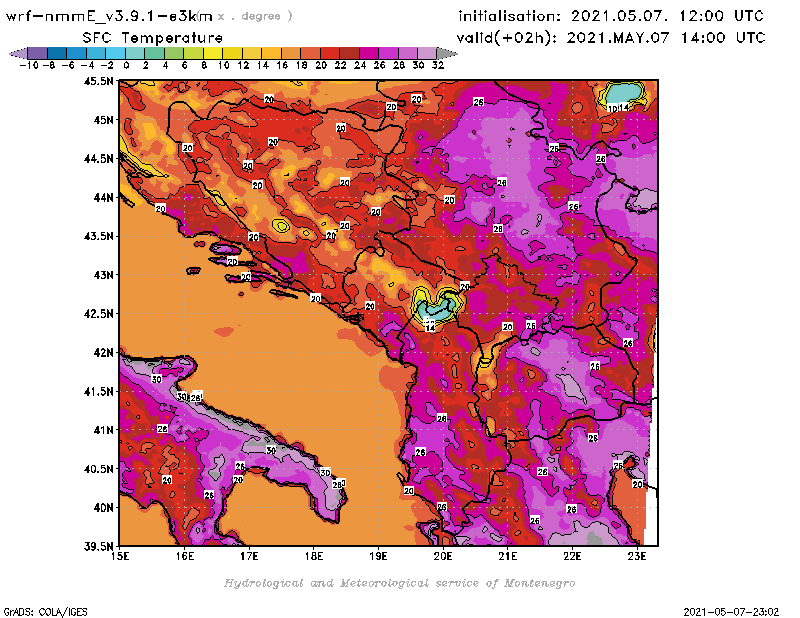Select the legend scale value 0
This screenshot has height=618, width=800.
(126, 65)
